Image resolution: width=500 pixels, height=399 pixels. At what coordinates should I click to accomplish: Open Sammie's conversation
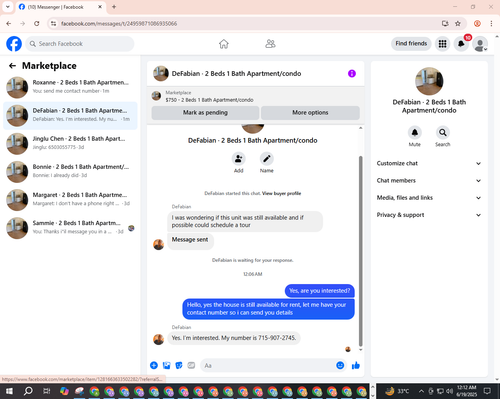tap(70, 228)
